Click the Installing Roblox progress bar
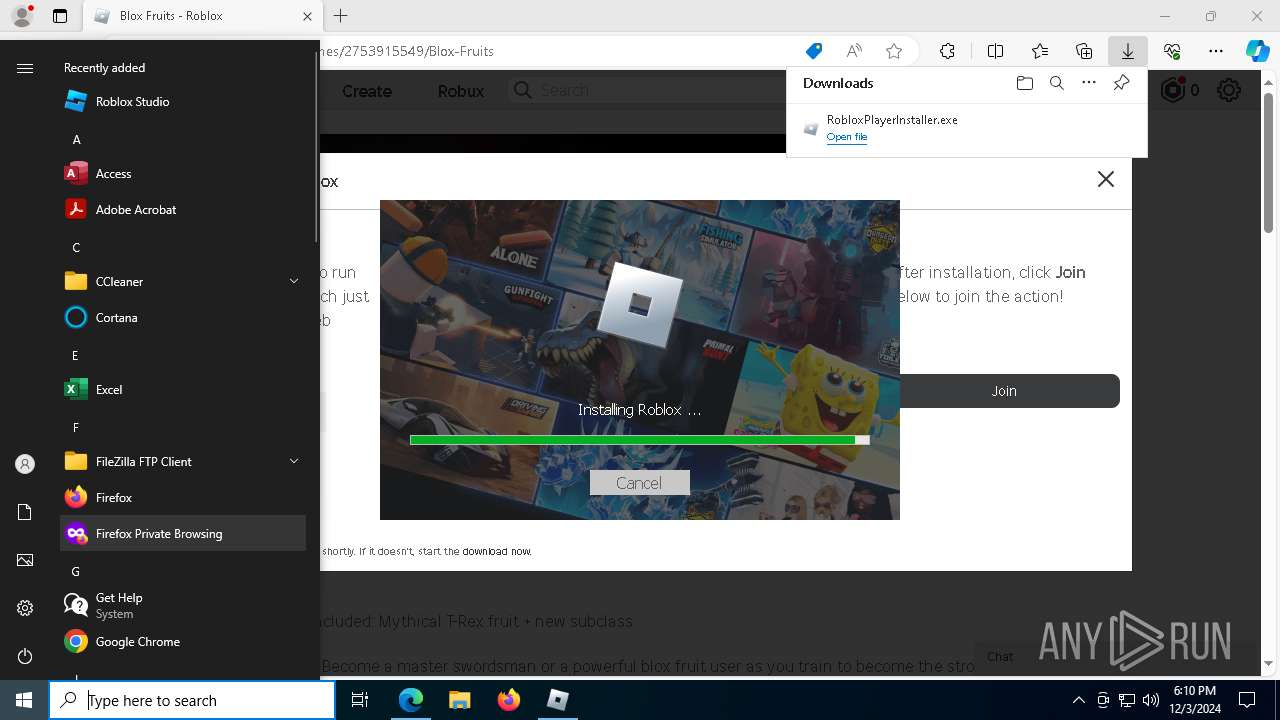 pos(639,440)
